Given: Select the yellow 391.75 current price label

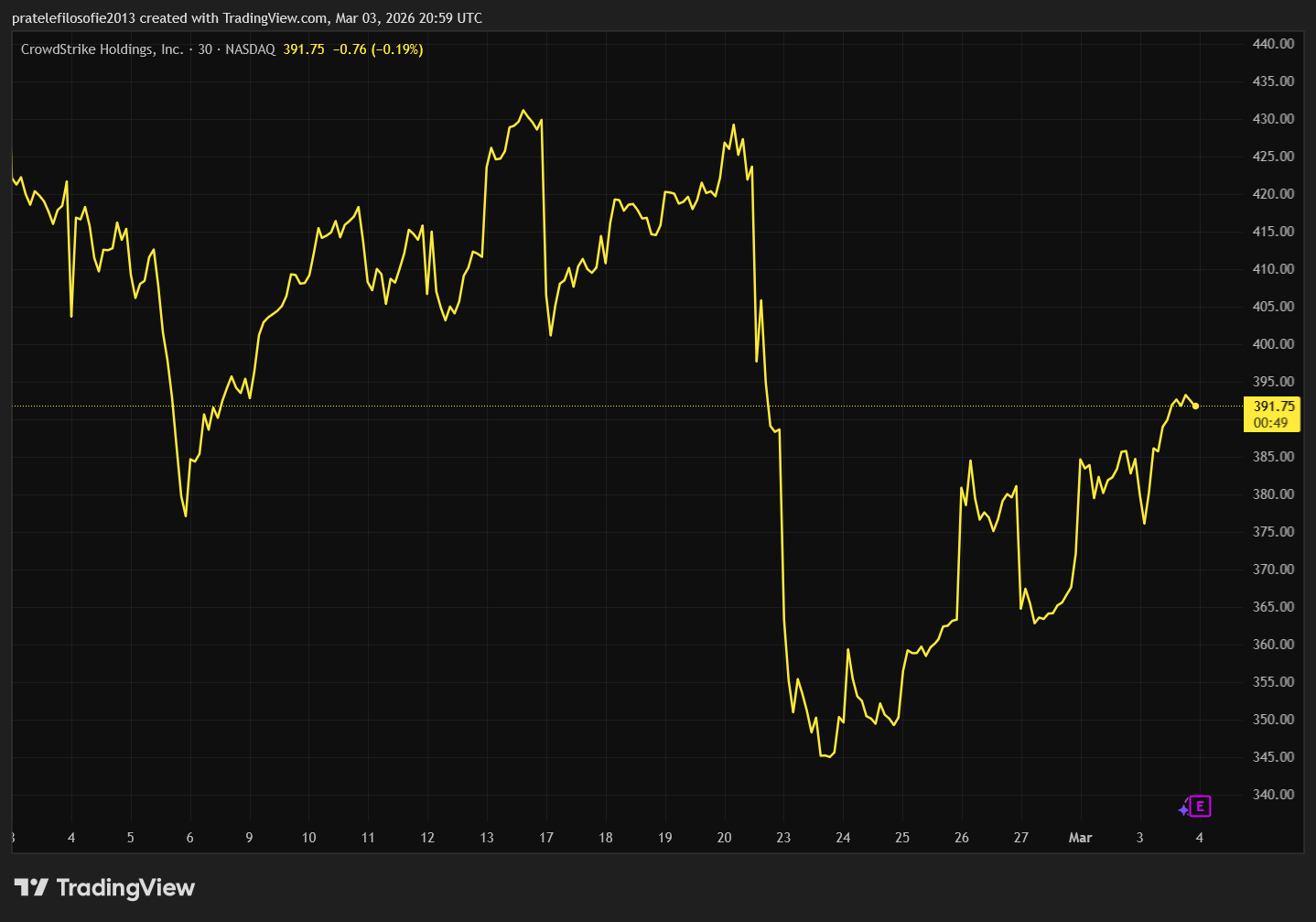Looking at the screenshot, I should pos(1273,407).
